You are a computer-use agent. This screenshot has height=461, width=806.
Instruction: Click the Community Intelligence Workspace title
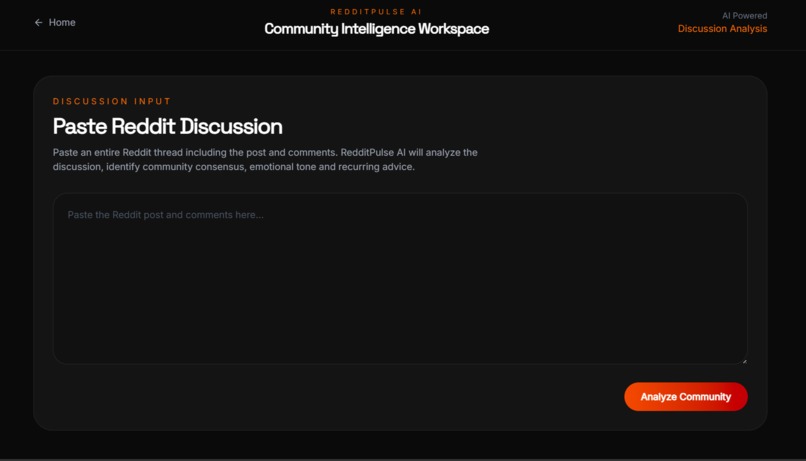[x=376, y=29]
